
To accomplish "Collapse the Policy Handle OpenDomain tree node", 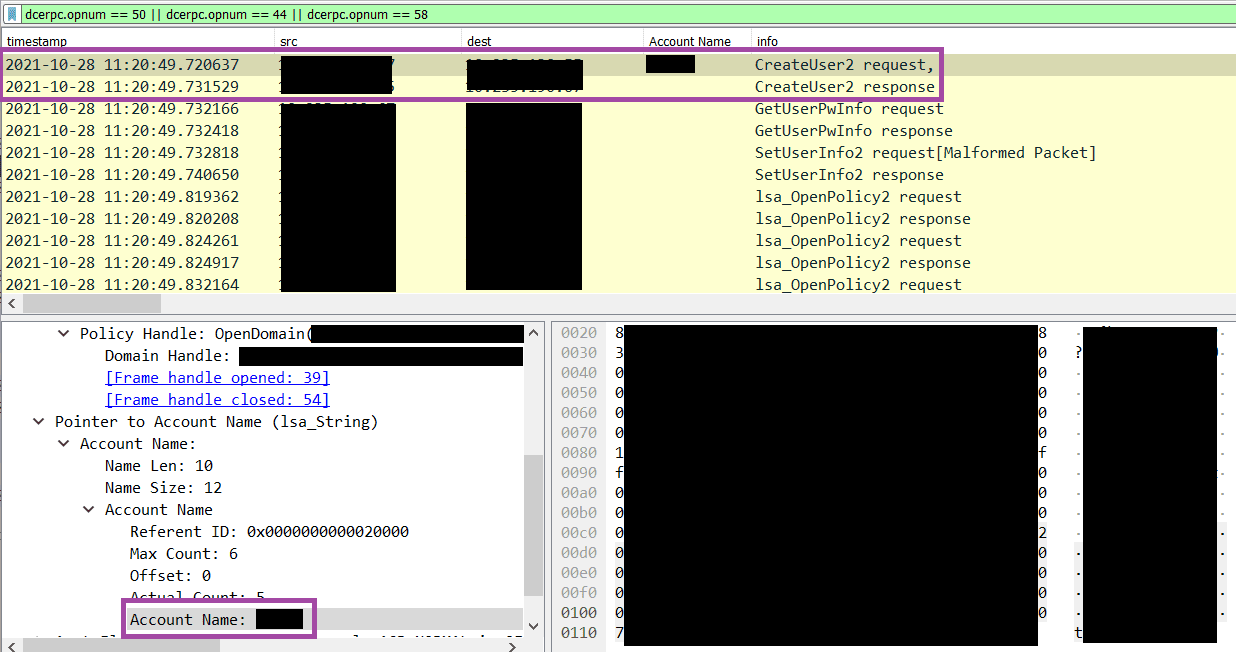I will [63, 333].
